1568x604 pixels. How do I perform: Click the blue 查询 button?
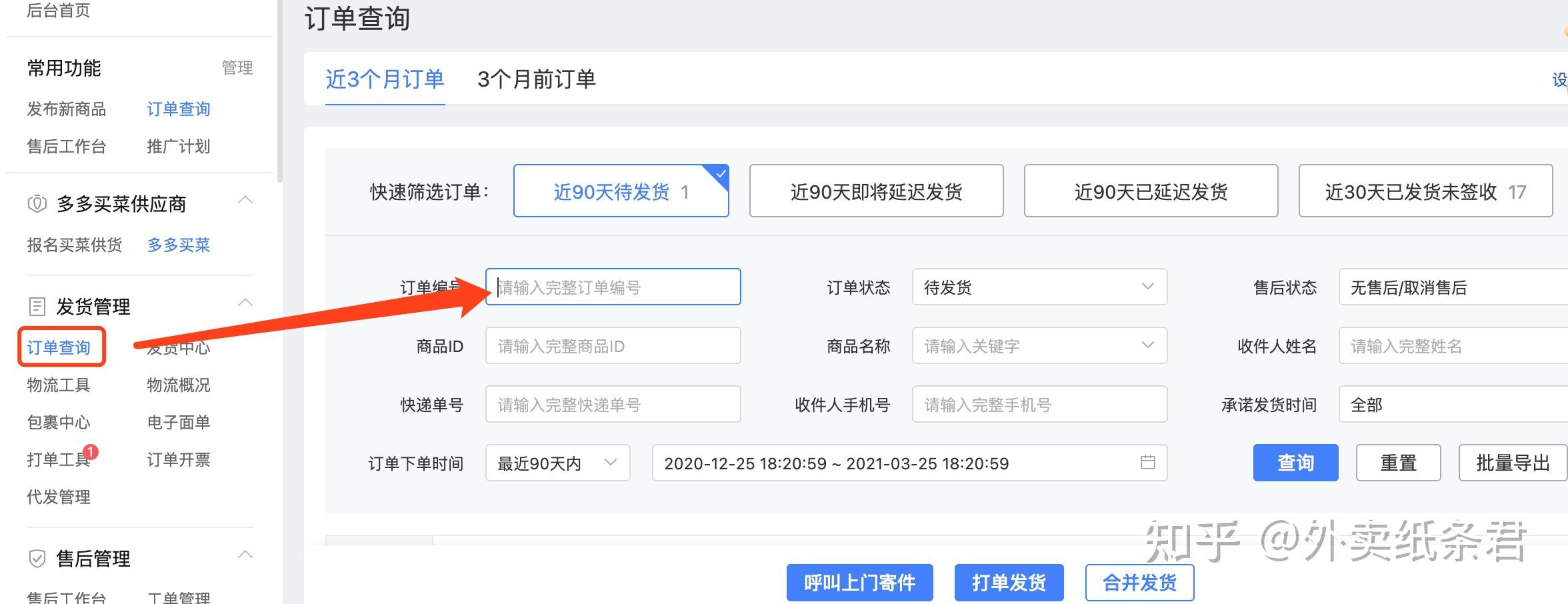click(x=1295, y=463)
